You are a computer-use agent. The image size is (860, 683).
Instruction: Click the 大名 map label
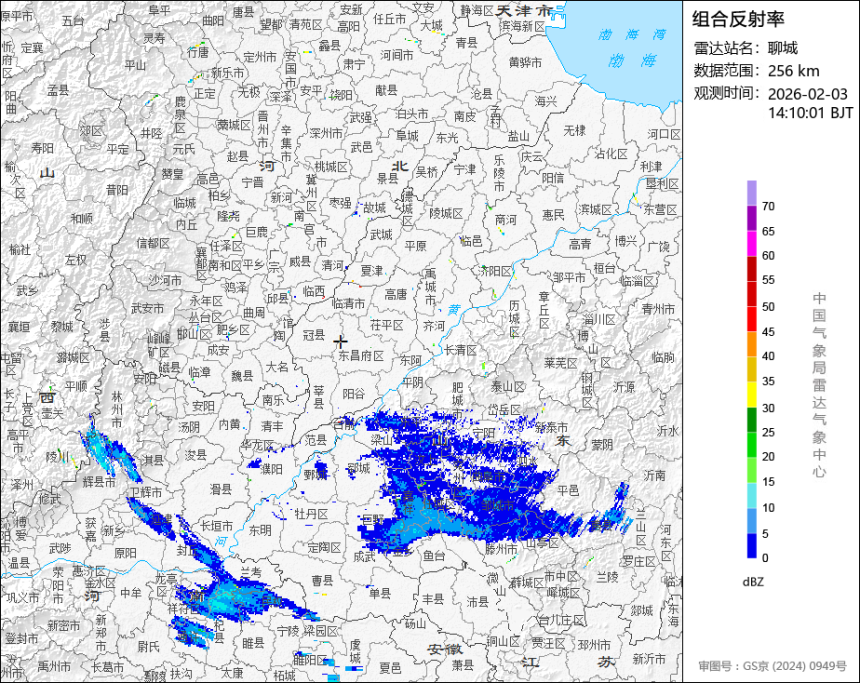tap(277, 366)
